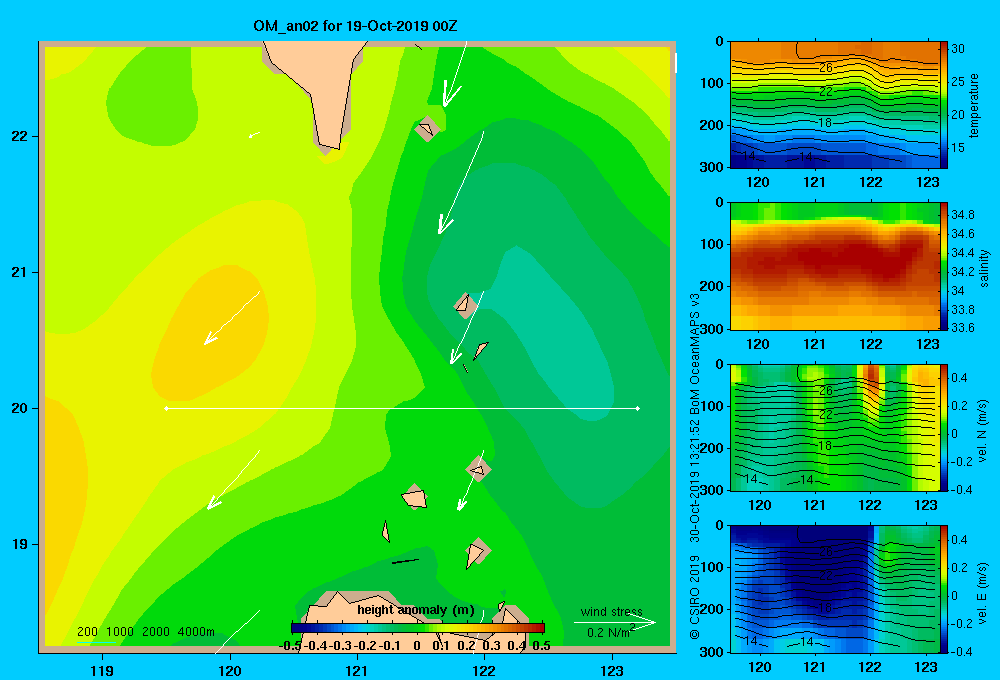Click the '1000' depth contour label
The height and width of the screenshot is (680, 1000).
click(x=120, y=632)
